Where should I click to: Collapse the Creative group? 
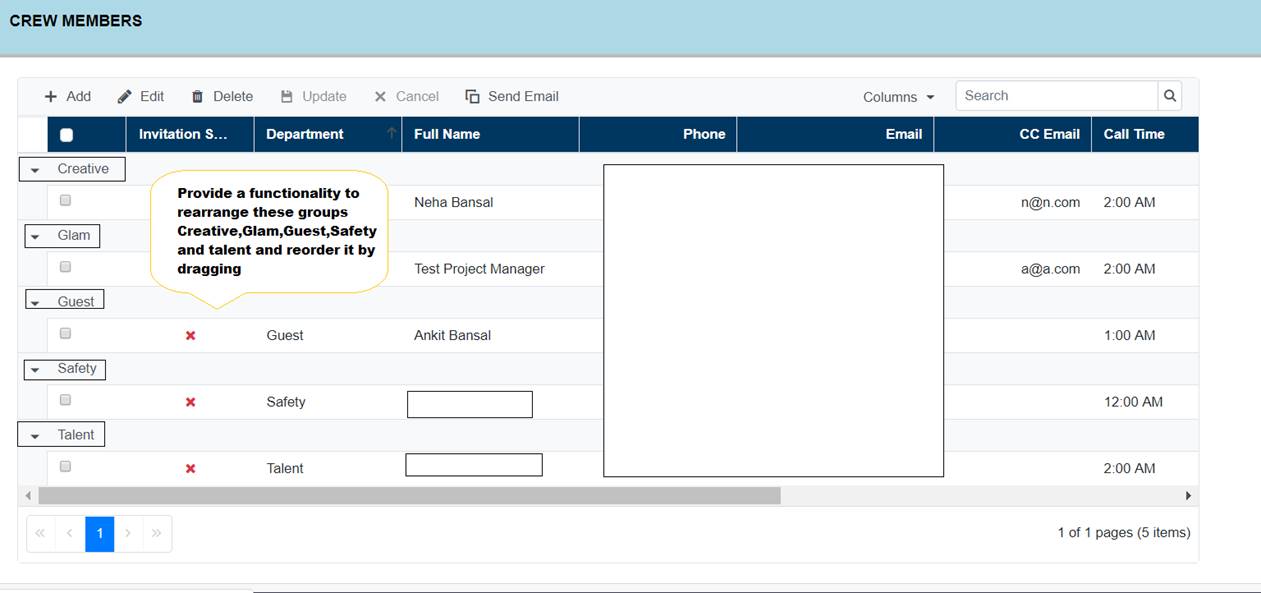(x=35, y=170)
